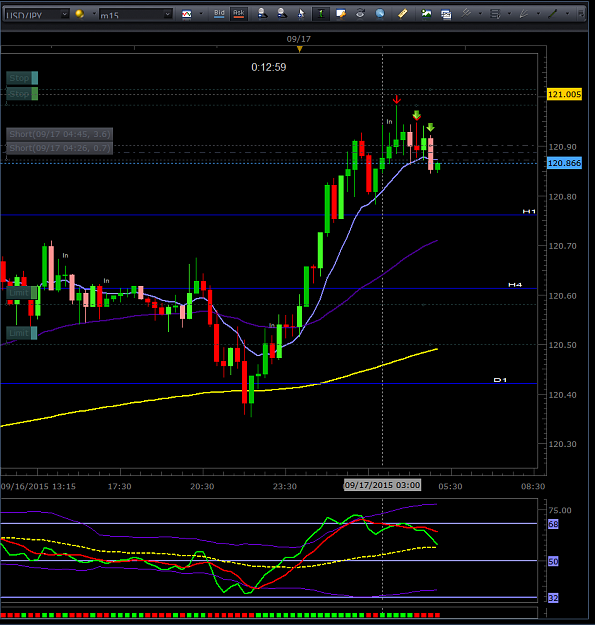595x625 pixels.
Task: Click the chart windows template icon
Action: pyautogui.click(x=446, y=14)
